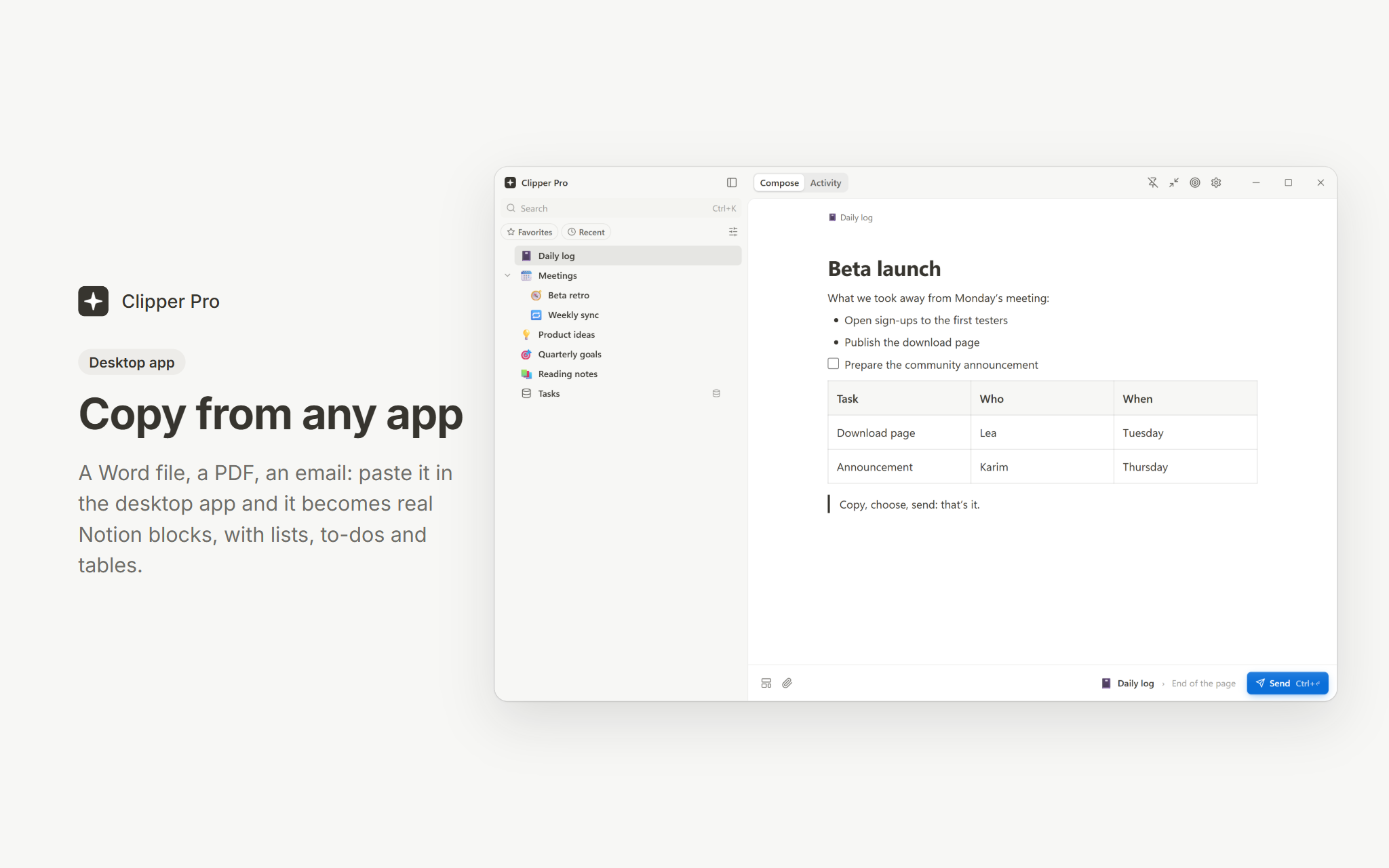
Task: Send the note with Send button
Action: pyautogui.click(x=1287, y=683)
